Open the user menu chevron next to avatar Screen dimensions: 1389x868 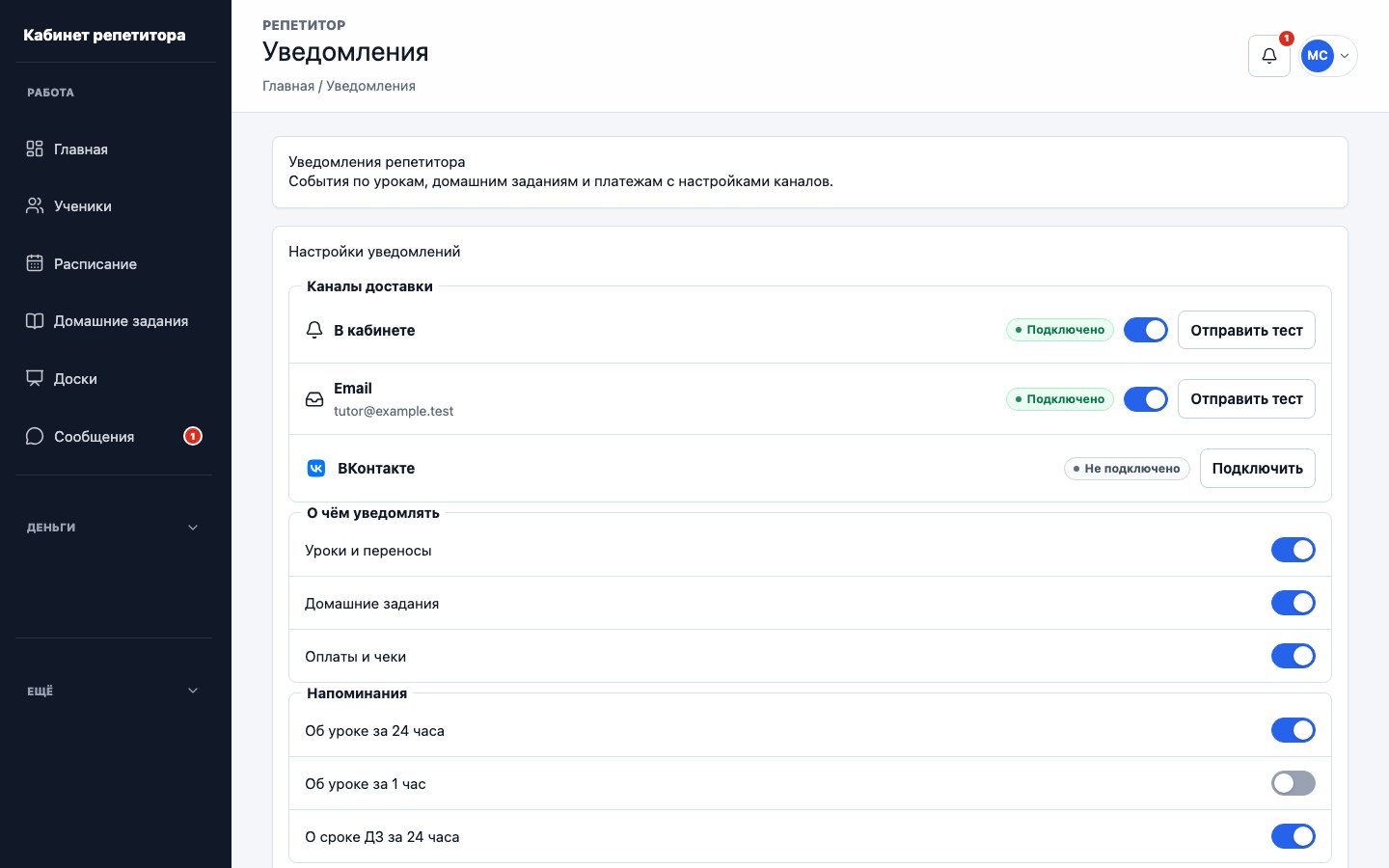(1345, 56)
